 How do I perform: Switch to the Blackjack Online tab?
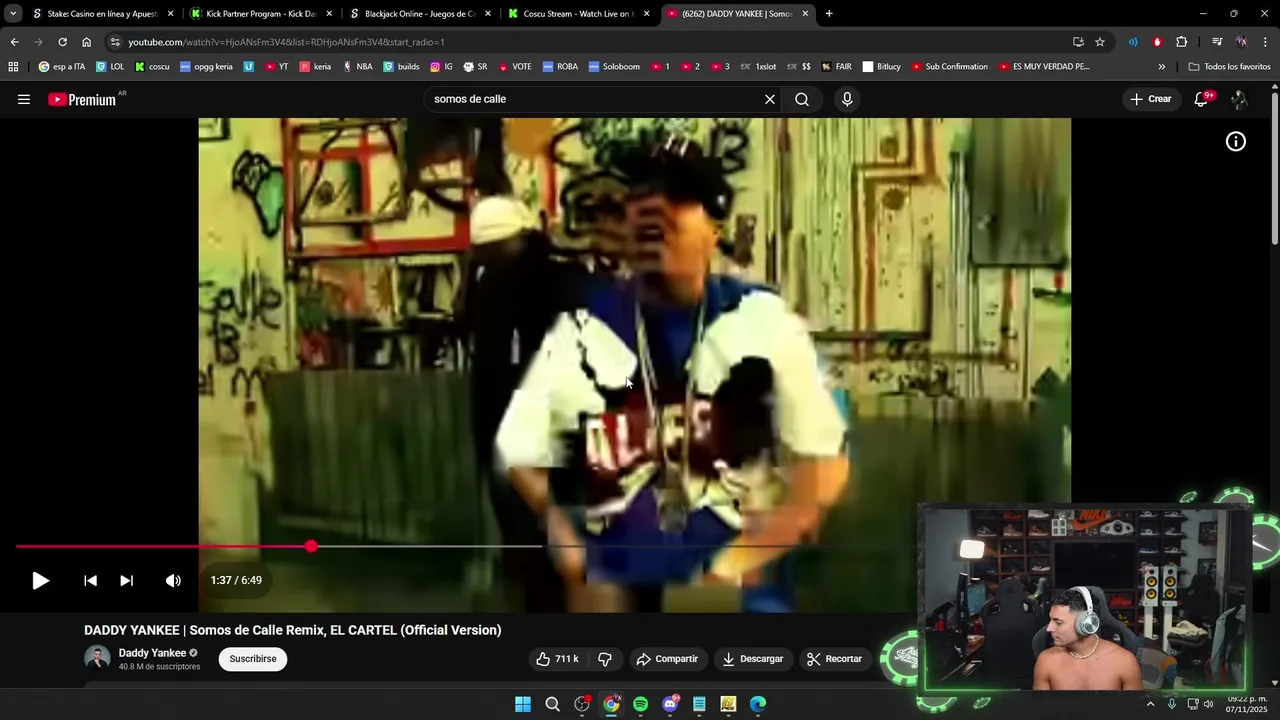418,14
